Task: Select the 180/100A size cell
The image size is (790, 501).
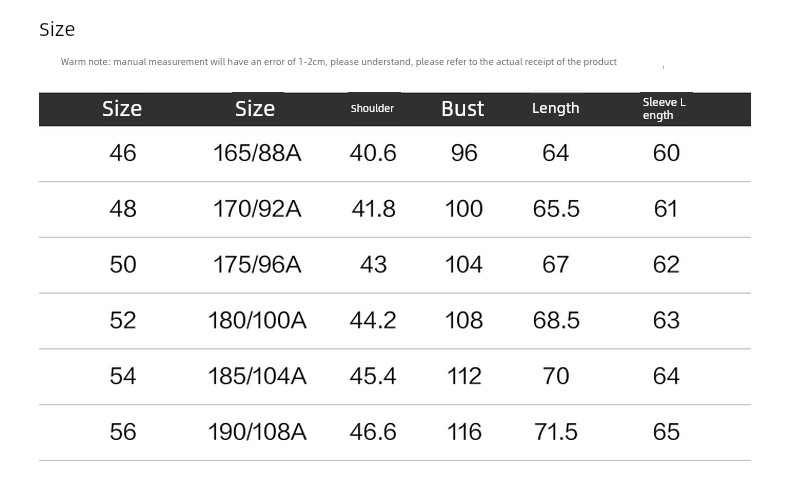Action: click(257, 320)
